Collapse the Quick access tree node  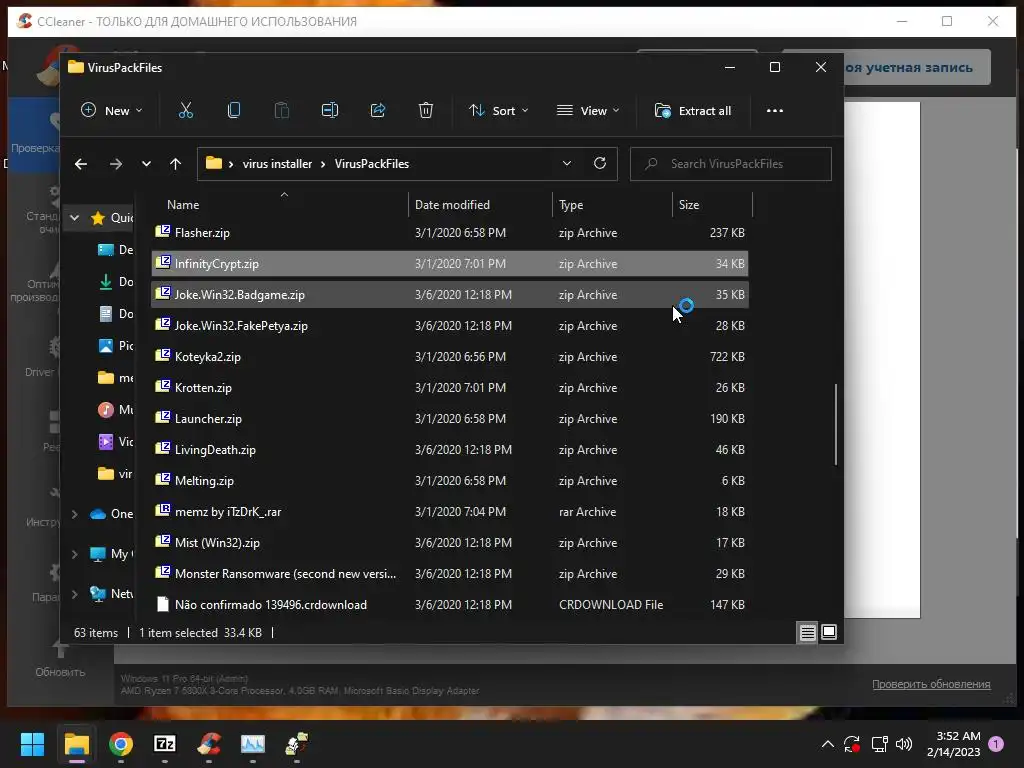[74, 217]
